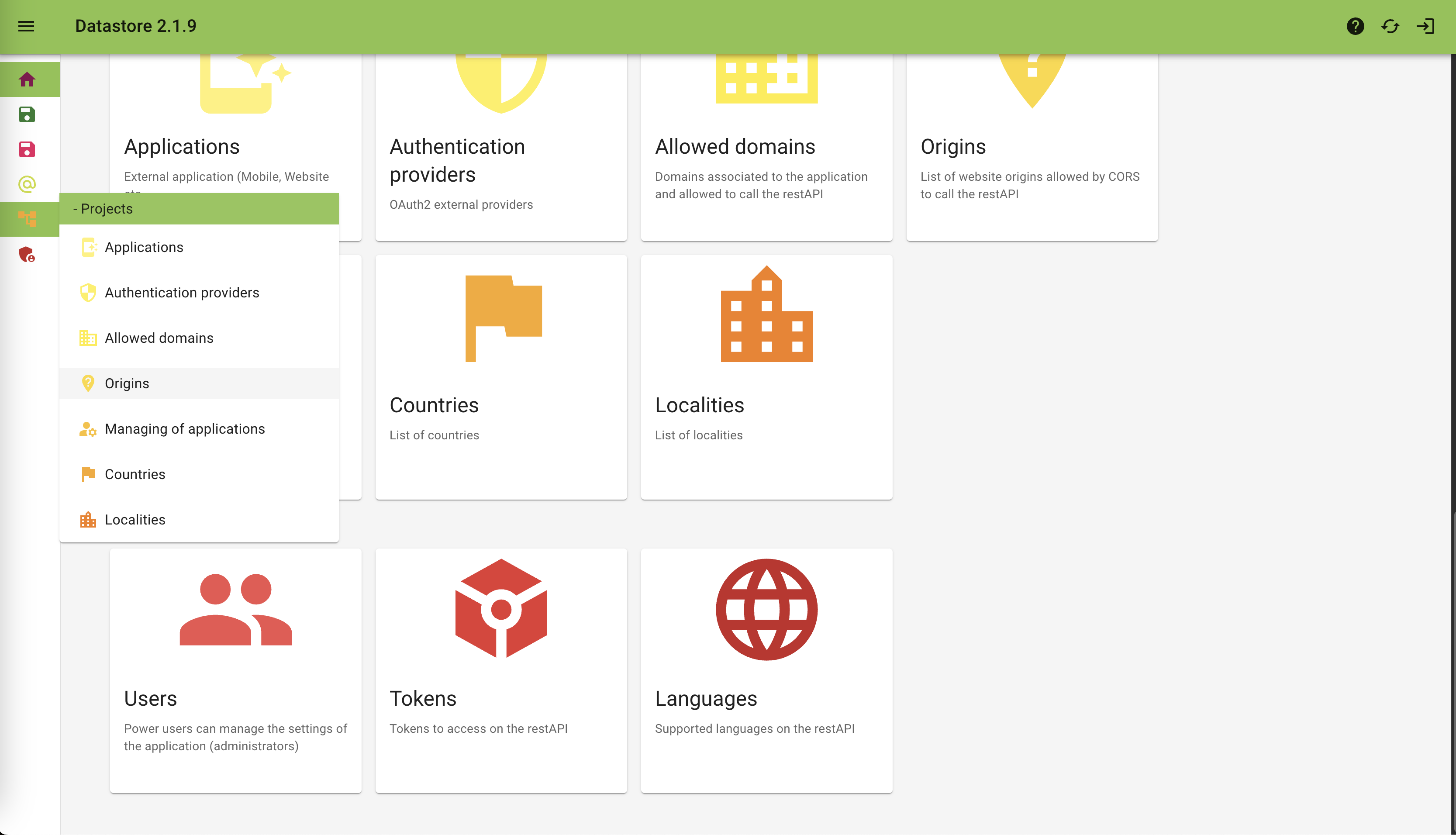Click the refresh sync icon
Screen dimensions: 1456x835
(x=1390, y=26)
